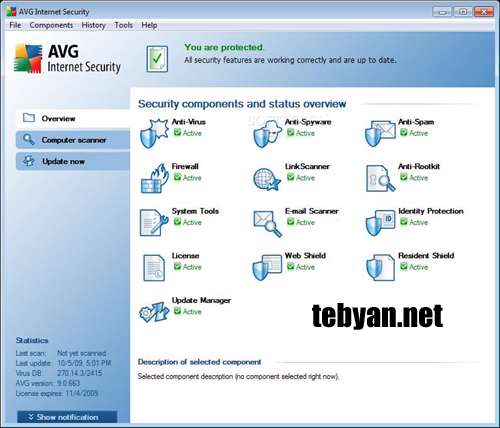Click the AVG version line
This screenshot has width=500, height=428.
[48, 383]
